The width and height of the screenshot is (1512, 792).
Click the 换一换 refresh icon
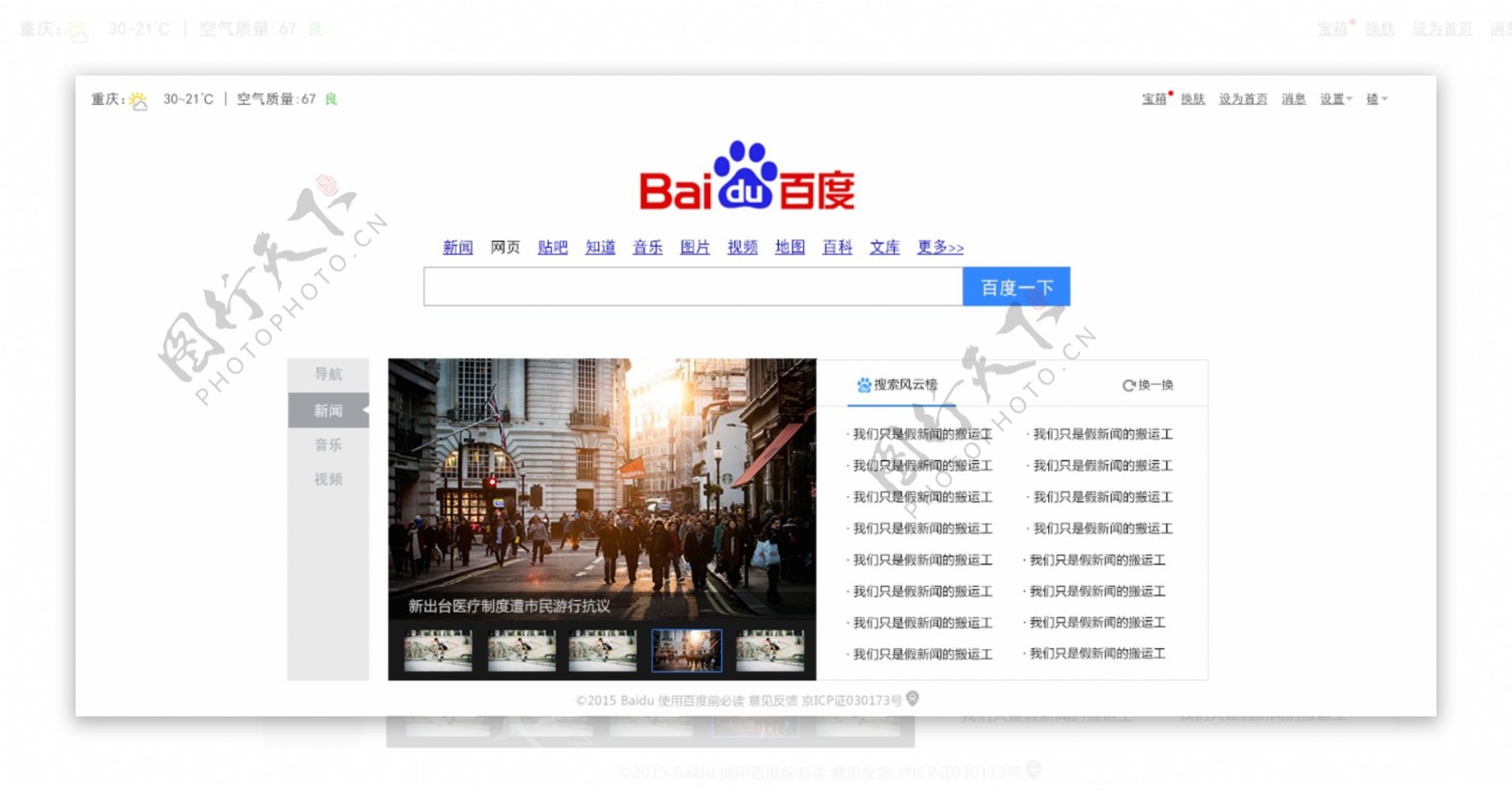coord(1128,385)
